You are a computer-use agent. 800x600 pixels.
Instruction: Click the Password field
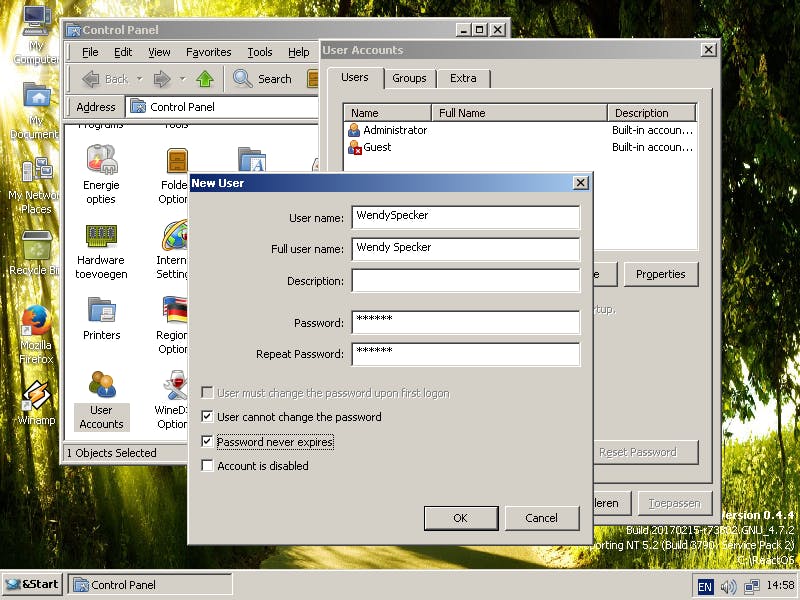[466, 322]
